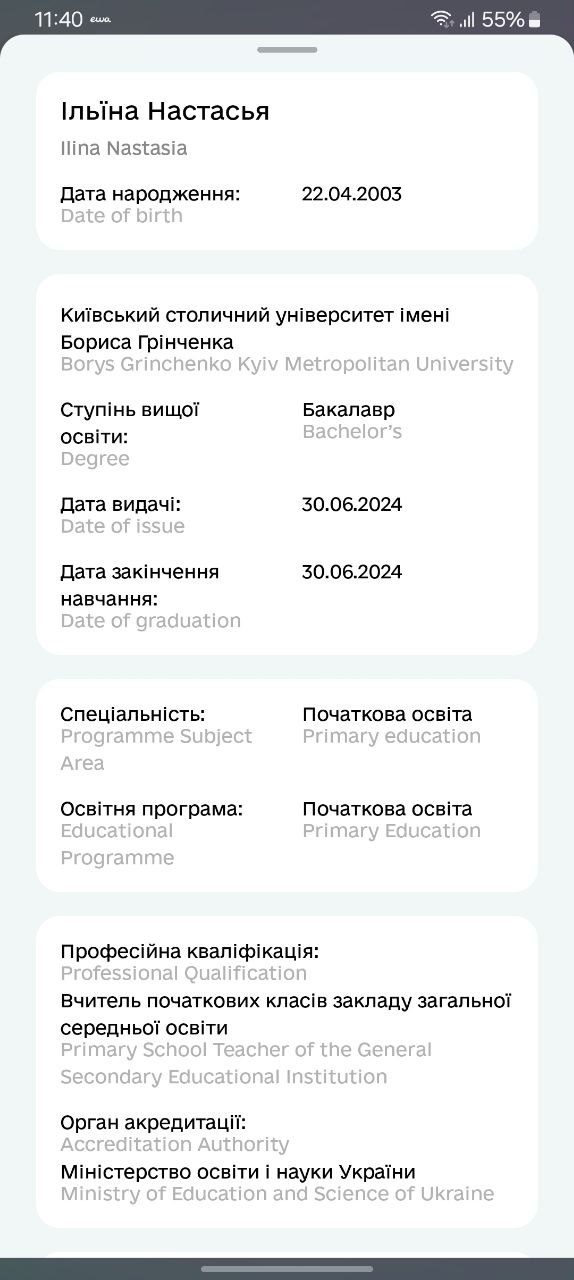Tap the cellular signal bars icon
Viewport: 574px width, 1280px height.
pyautogui.click(x=467, y=19)
